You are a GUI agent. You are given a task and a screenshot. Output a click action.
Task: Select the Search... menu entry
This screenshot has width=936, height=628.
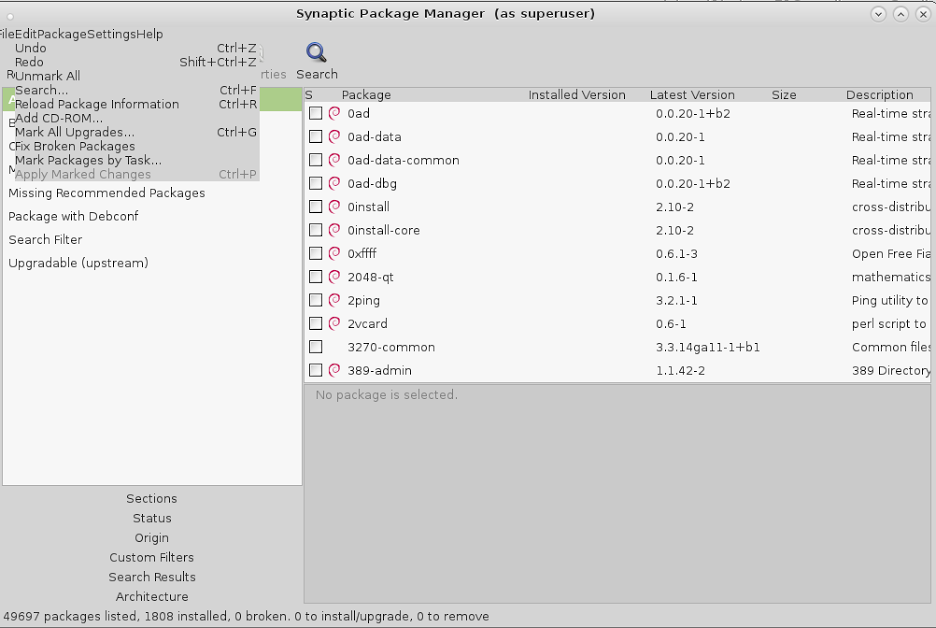point(136,90)
